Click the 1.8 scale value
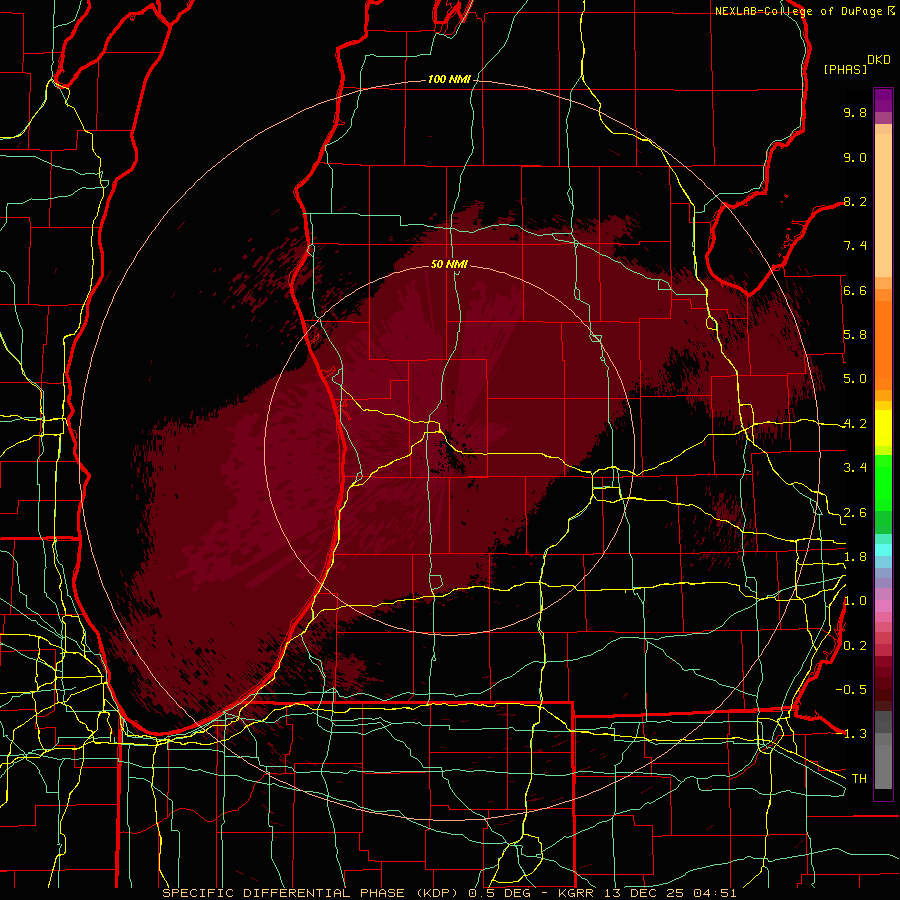Screen dimensions: 900x900 point(855,557)
